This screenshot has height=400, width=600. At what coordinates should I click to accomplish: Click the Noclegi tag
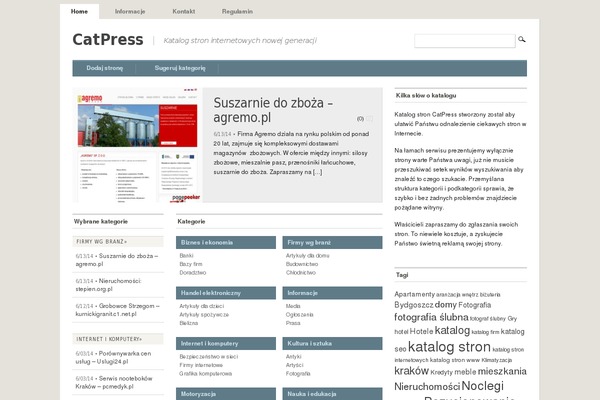pos(482,386)
